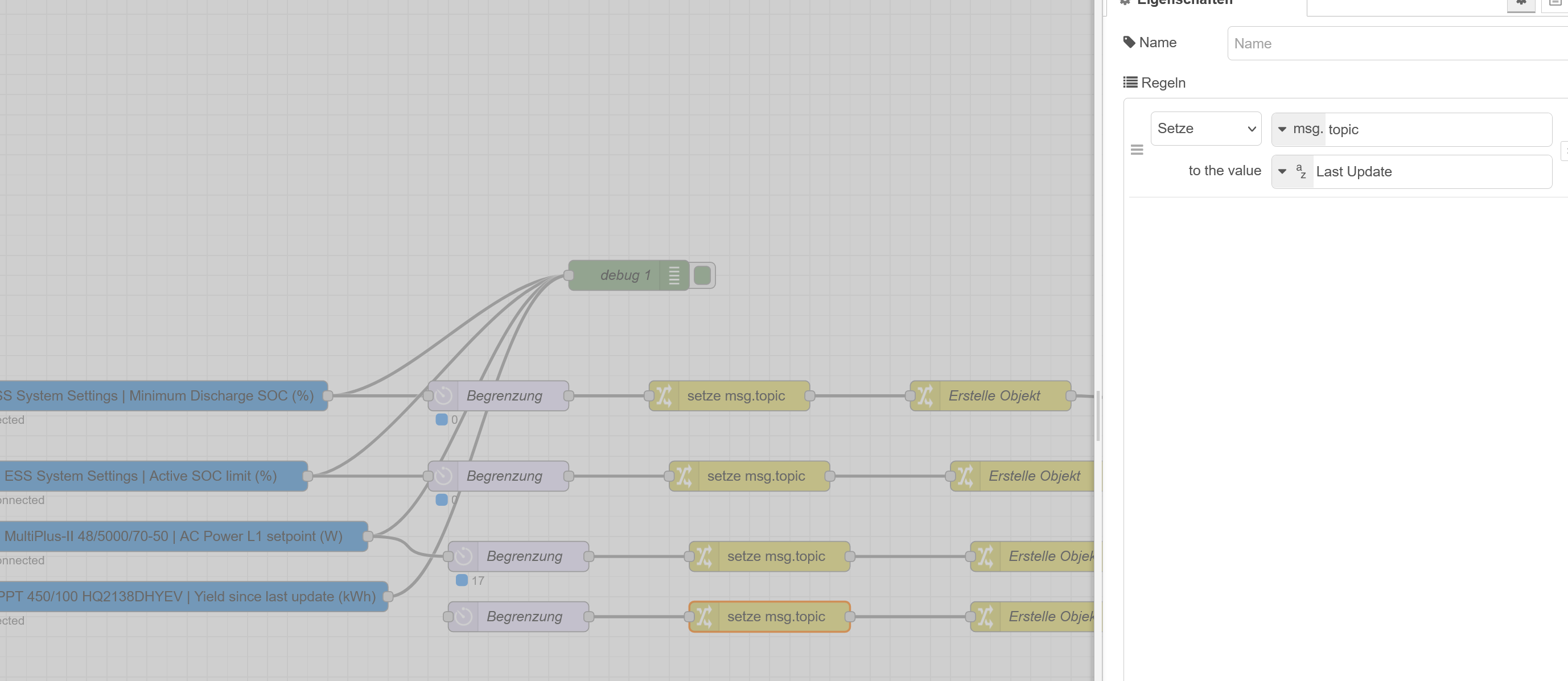Click the a-z string type icon

tap(1301, 172)
